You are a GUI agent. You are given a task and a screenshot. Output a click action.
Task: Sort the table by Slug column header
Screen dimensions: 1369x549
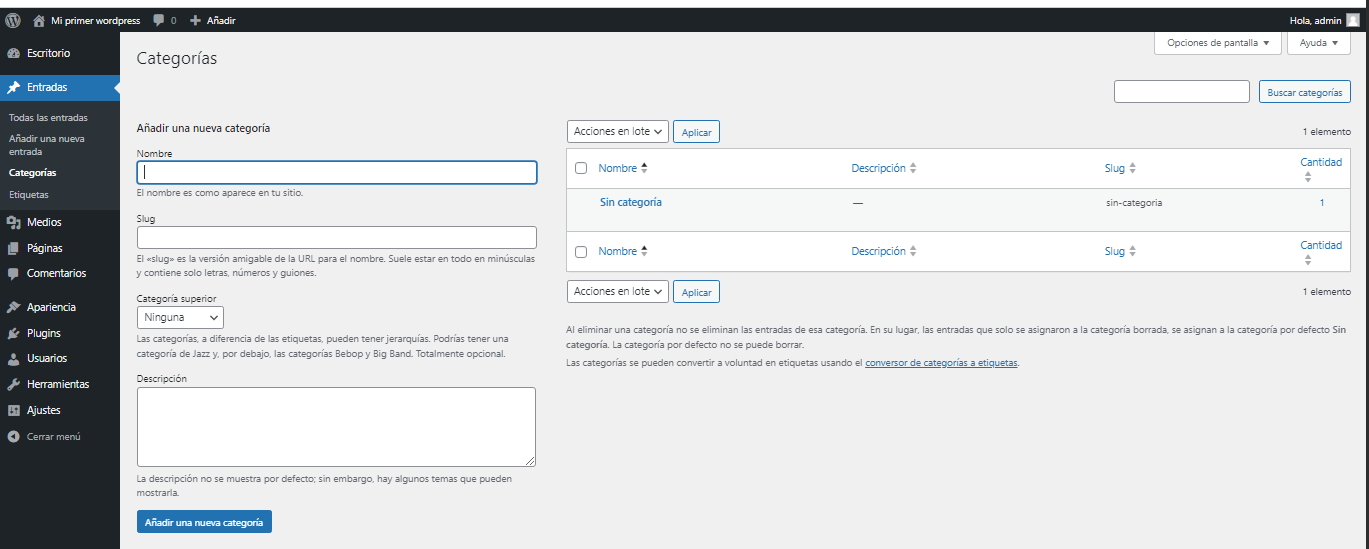pyautogui.click(x=1114, y=168)
